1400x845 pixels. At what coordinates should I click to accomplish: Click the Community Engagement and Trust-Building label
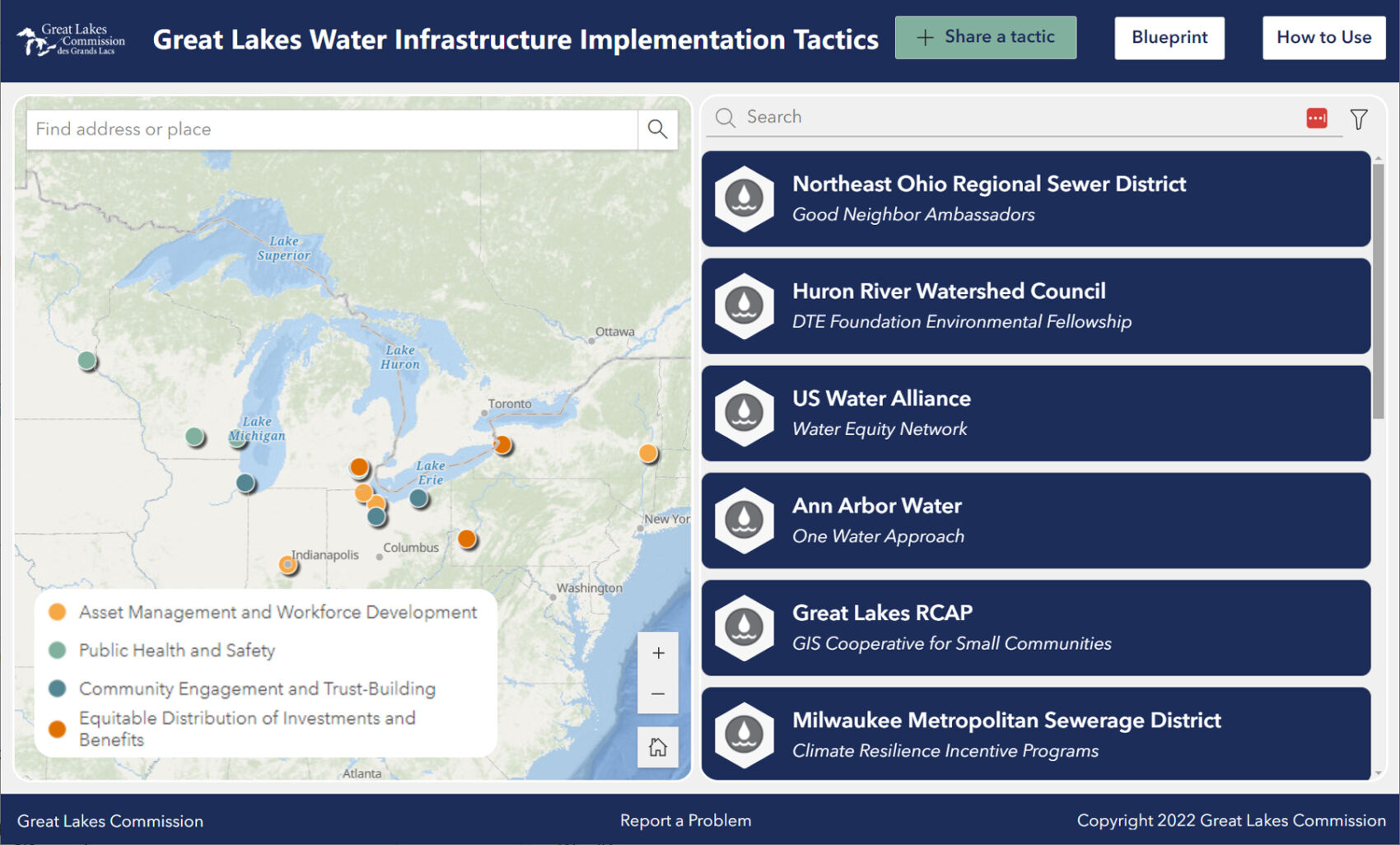point(257,689)
